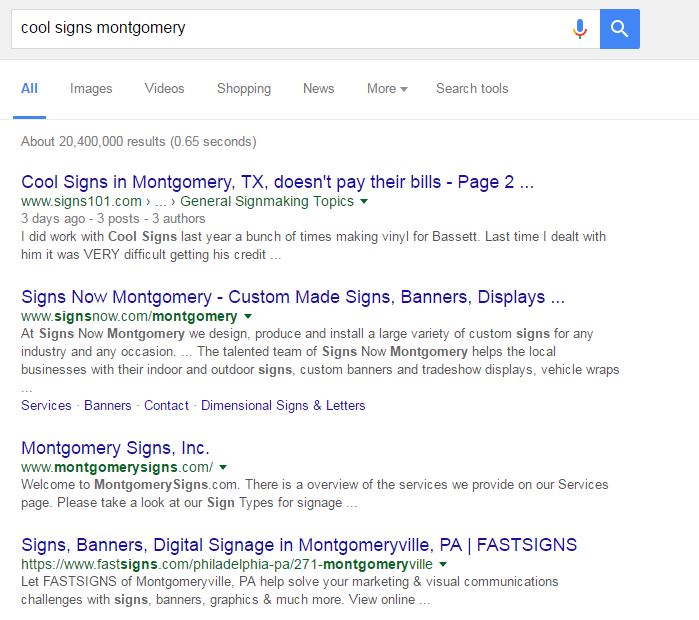This screenshot has height=620, width=699.
Task: Expand the More dropdown menu
Action: click(387, 89)
